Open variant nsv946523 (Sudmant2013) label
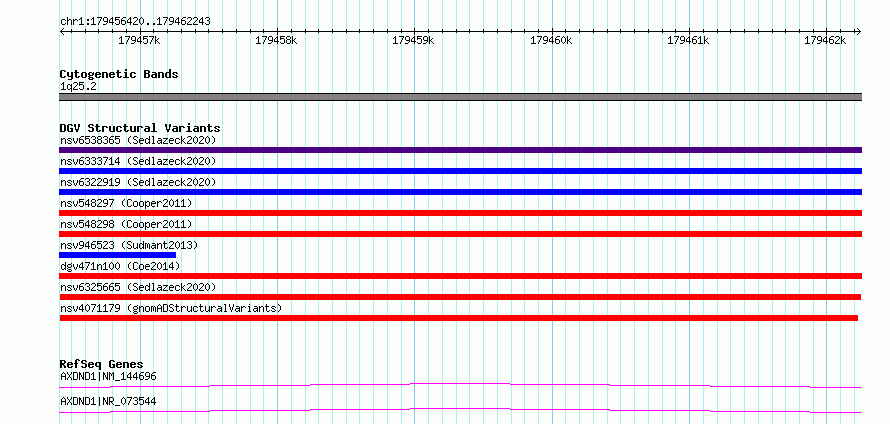Viewport: 890px width, 424px height. click(129, 245)
